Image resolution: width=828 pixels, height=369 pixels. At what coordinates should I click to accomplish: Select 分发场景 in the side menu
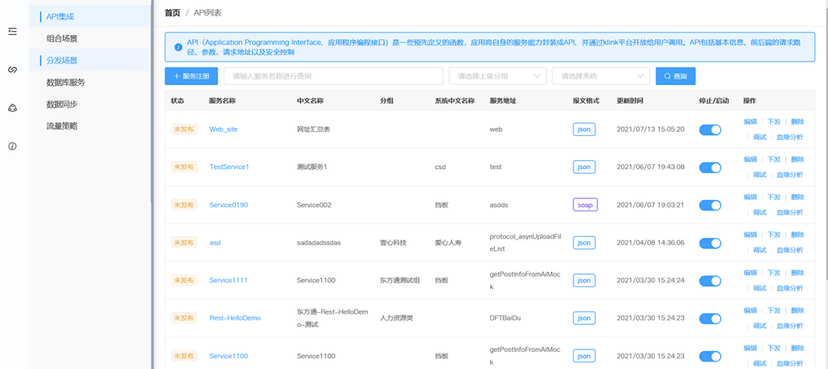coord(90,60)
